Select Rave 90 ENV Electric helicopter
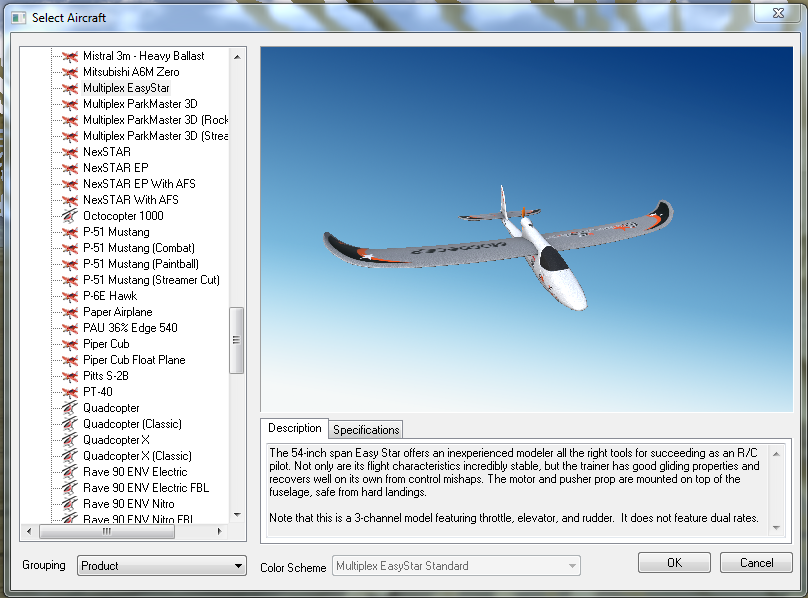The width and height of the screenshot is (808, 598). (135, 472)
